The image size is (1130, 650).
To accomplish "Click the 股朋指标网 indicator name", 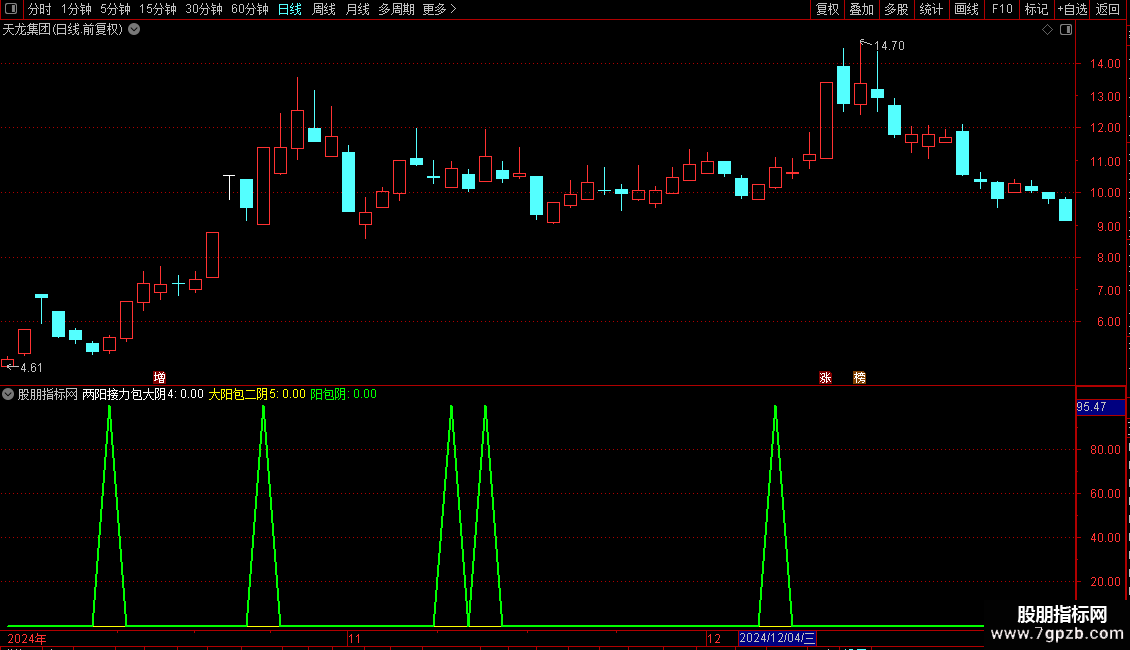I will click(x=48, y=394).
